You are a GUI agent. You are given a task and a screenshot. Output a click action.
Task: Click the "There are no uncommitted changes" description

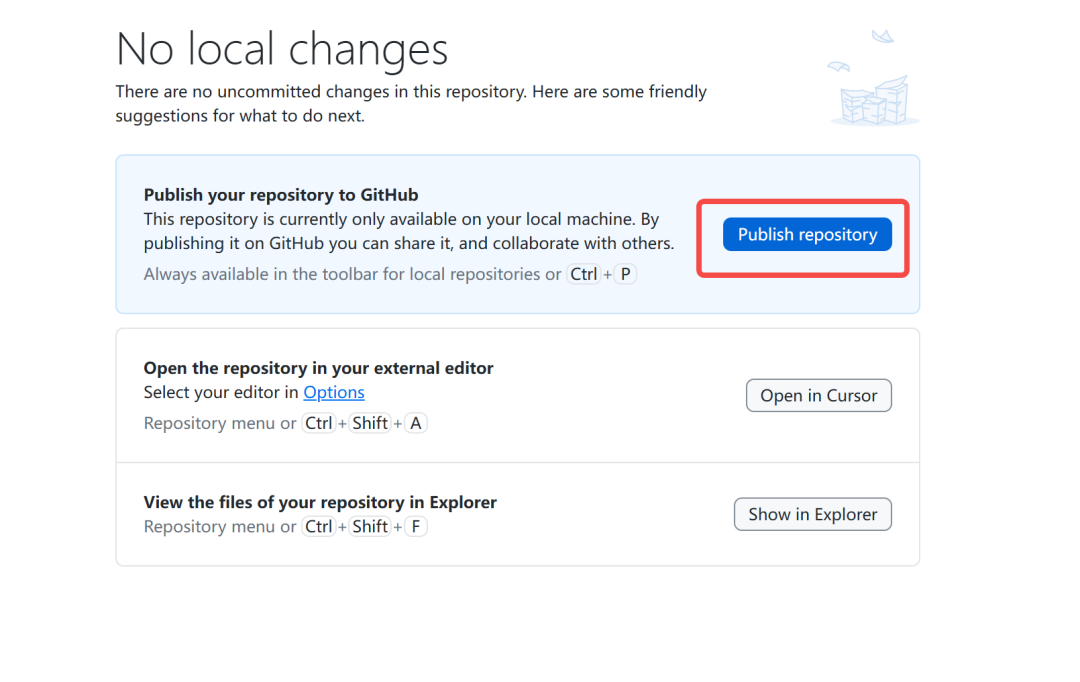(411, 103)
